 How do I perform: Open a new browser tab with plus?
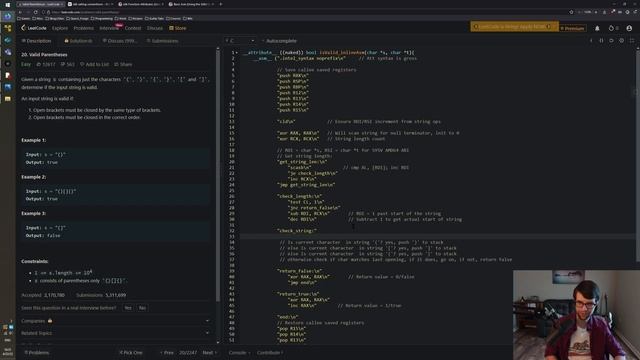[221, 4]
